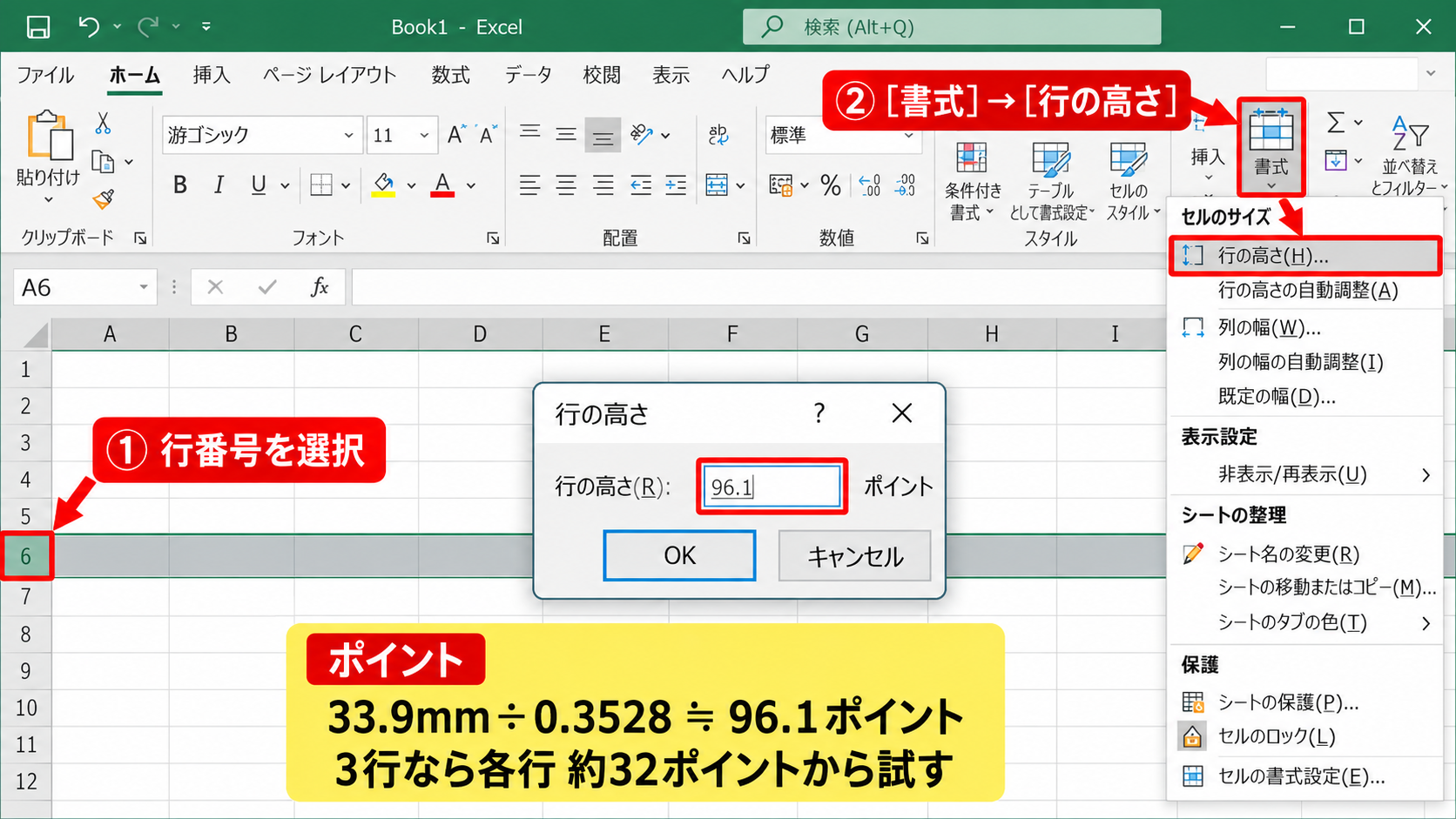Open 配置 alignment dialog launcher
1456x819 pixels.
coord(744,238)
